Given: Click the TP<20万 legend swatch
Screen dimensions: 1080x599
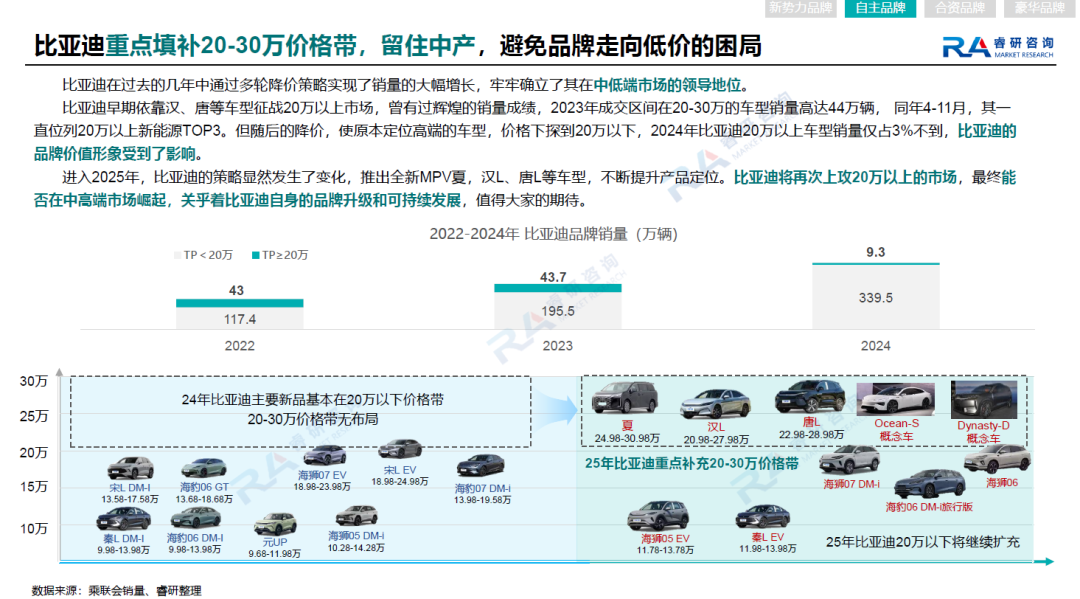Looking at the screenshot, I should point(178,255).
